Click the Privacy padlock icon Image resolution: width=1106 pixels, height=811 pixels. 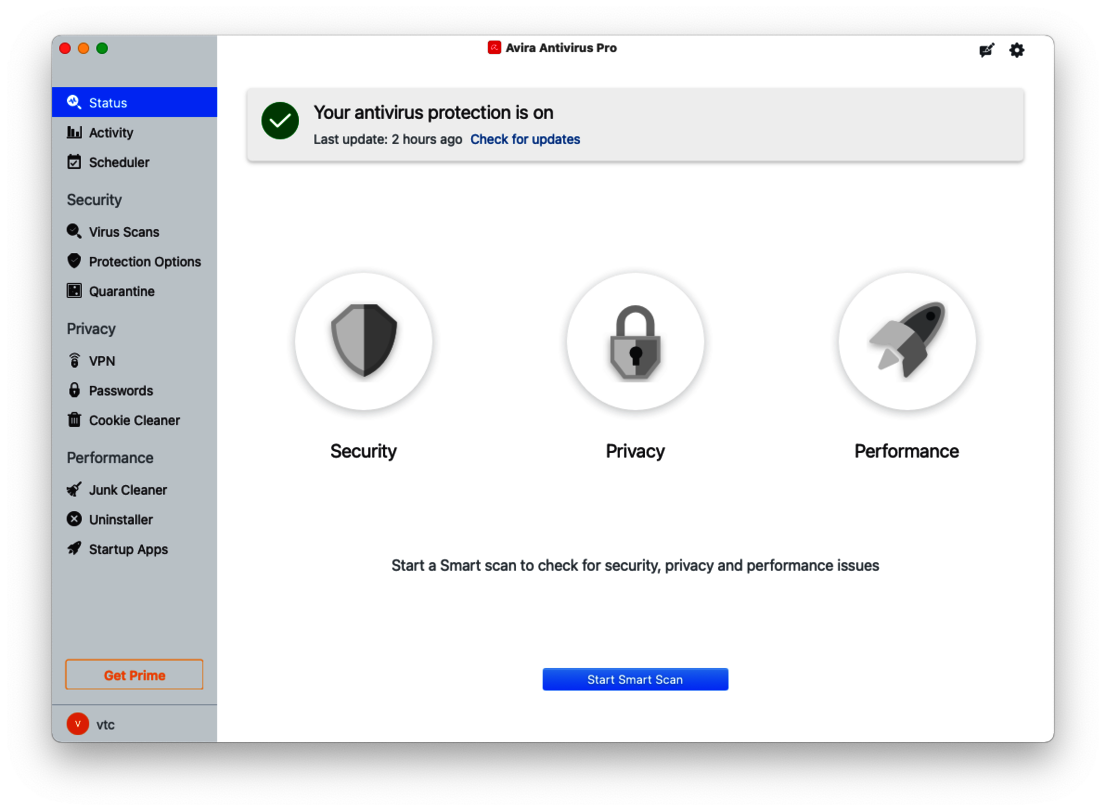click(x=635, y=341)
